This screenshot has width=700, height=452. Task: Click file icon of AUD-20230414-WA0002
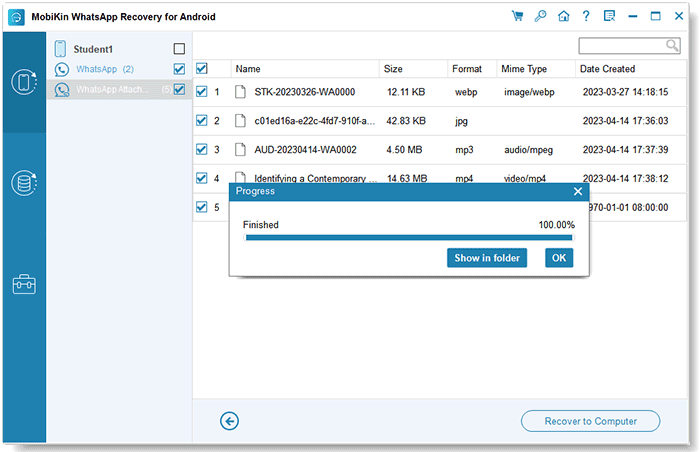point(240,150)
